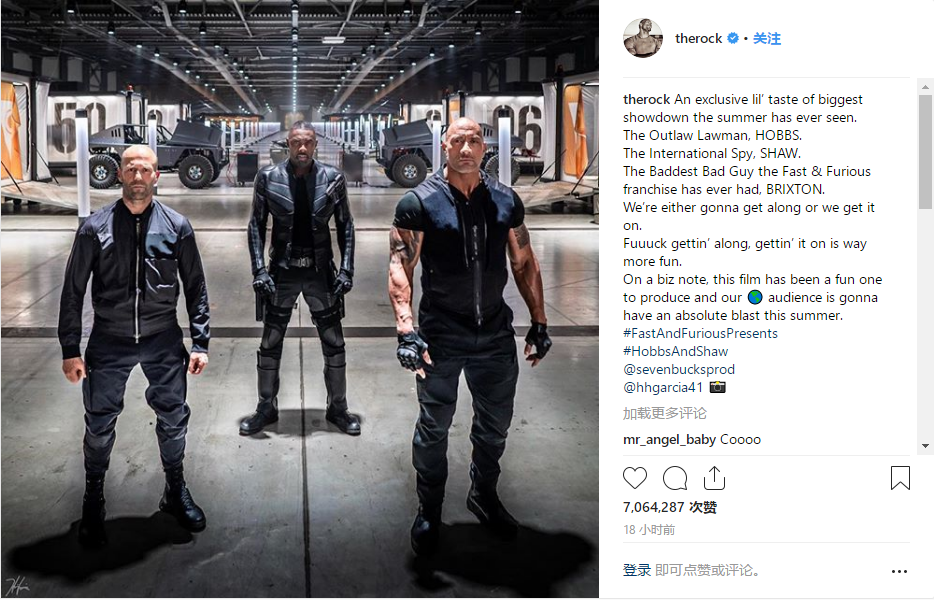Screen dimensions: 934x600
Task: Load more comments via 加载更多评论
Action: pyautogui.click(x=665, y=413)
